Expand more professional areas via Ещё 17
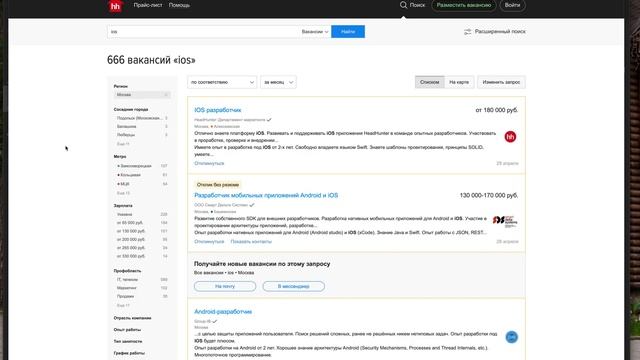 tap(123, 305)
